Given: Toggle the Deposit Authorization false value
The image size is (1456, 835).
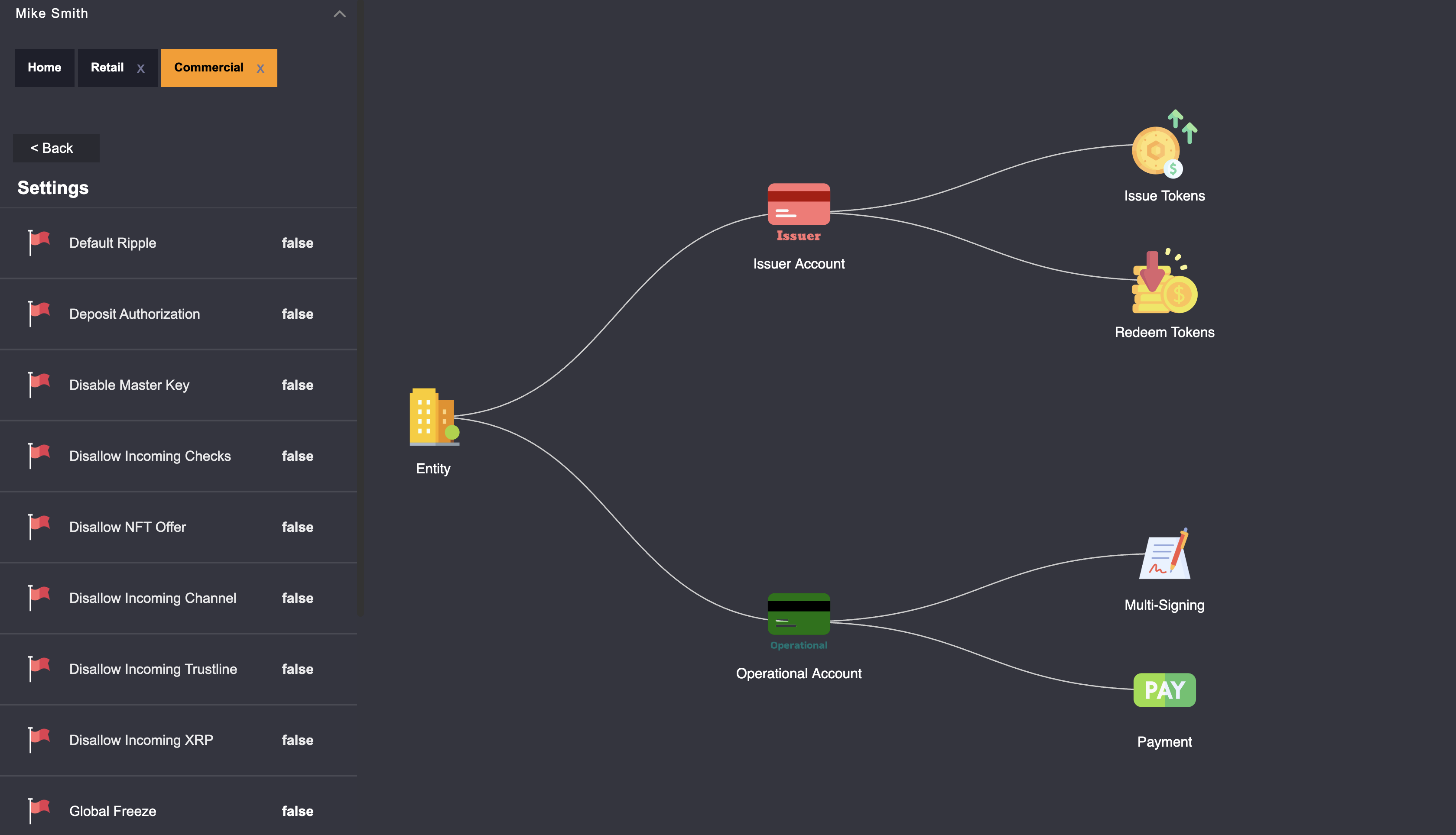Looking at the screenshot, I should pos(297,314).
